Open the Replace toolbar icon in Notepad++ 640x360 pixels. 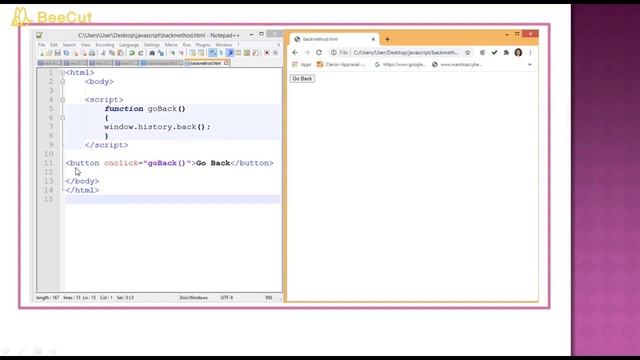[x=161, y=53]
